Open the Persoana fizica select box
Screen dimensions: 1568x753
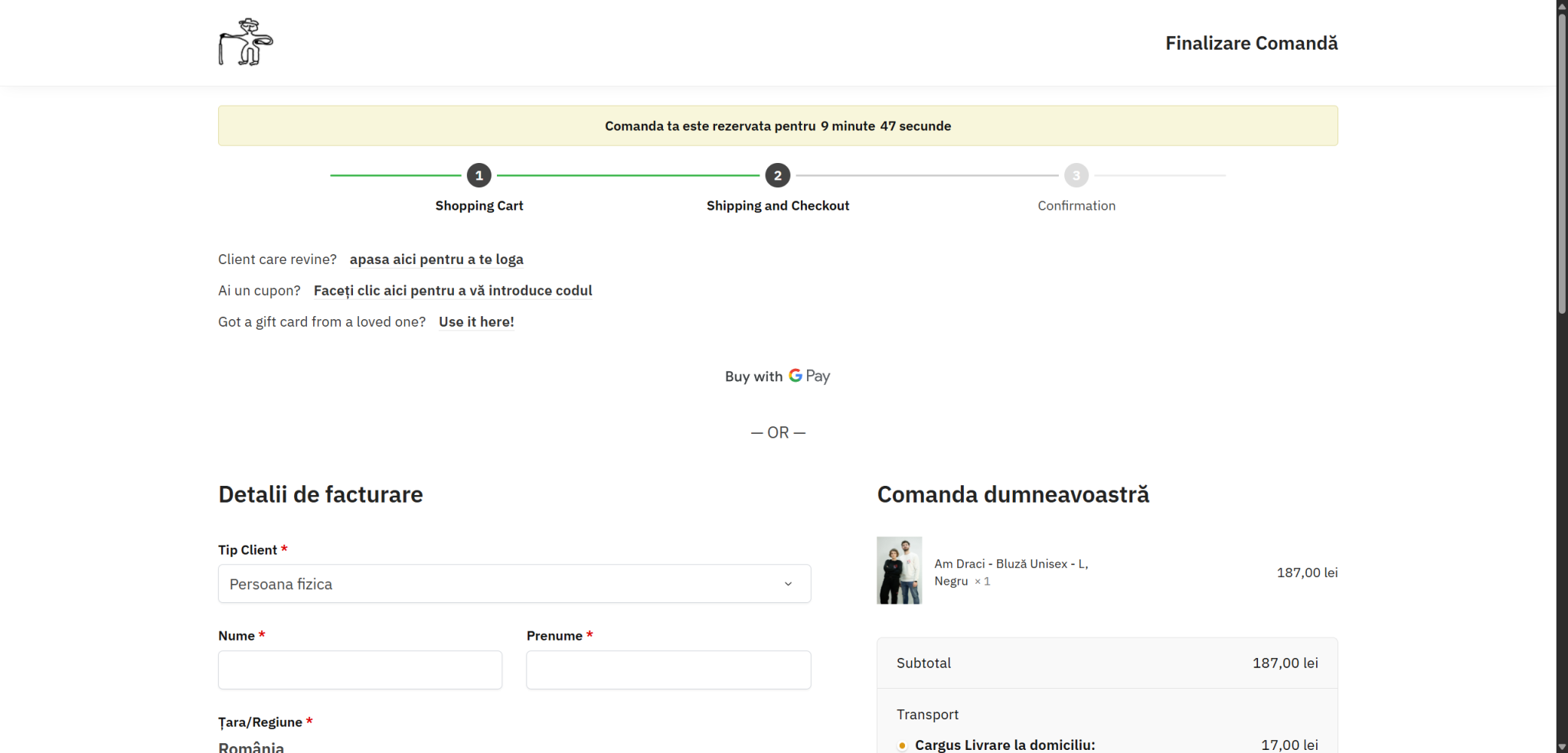point(514,584)
